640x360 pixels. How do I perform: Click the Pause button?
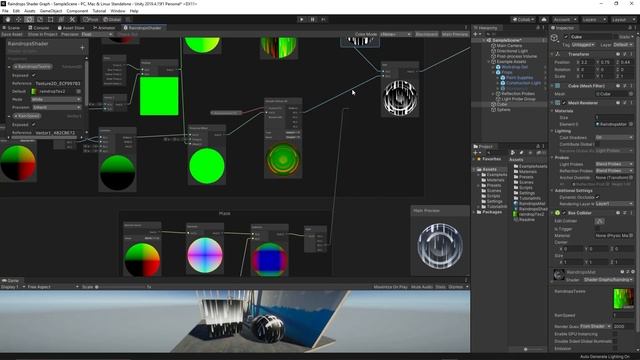point(313,19)
